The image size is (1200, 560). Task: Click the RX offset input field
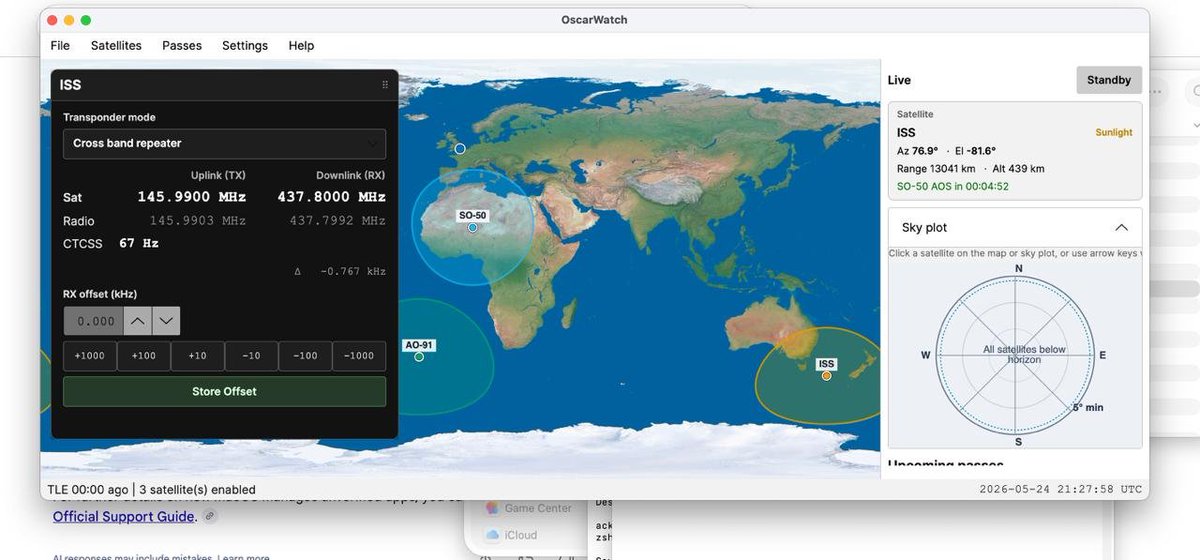[93, 321]
